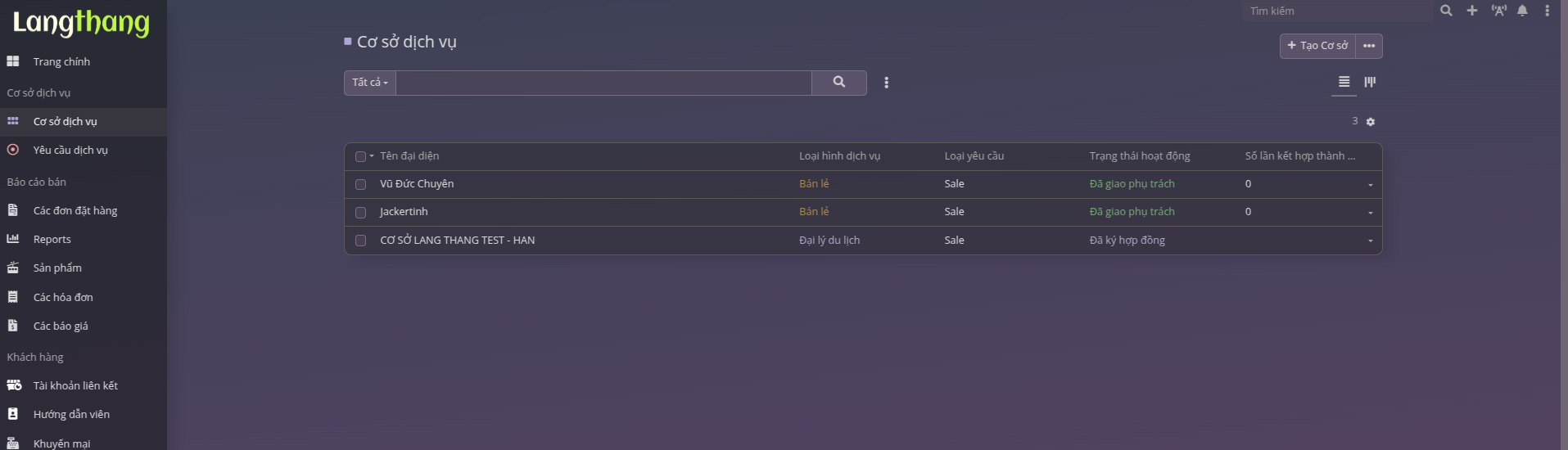Image resolution: width=1568 pixels, height=450 pixels.
Task: Open column settings gear icon
Action: pyautogui.click(x=1371, y=122)
